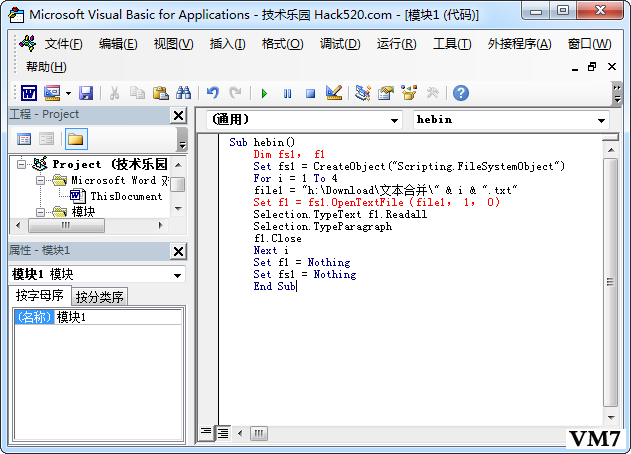Break execution using pause icon

click(287, 94)
